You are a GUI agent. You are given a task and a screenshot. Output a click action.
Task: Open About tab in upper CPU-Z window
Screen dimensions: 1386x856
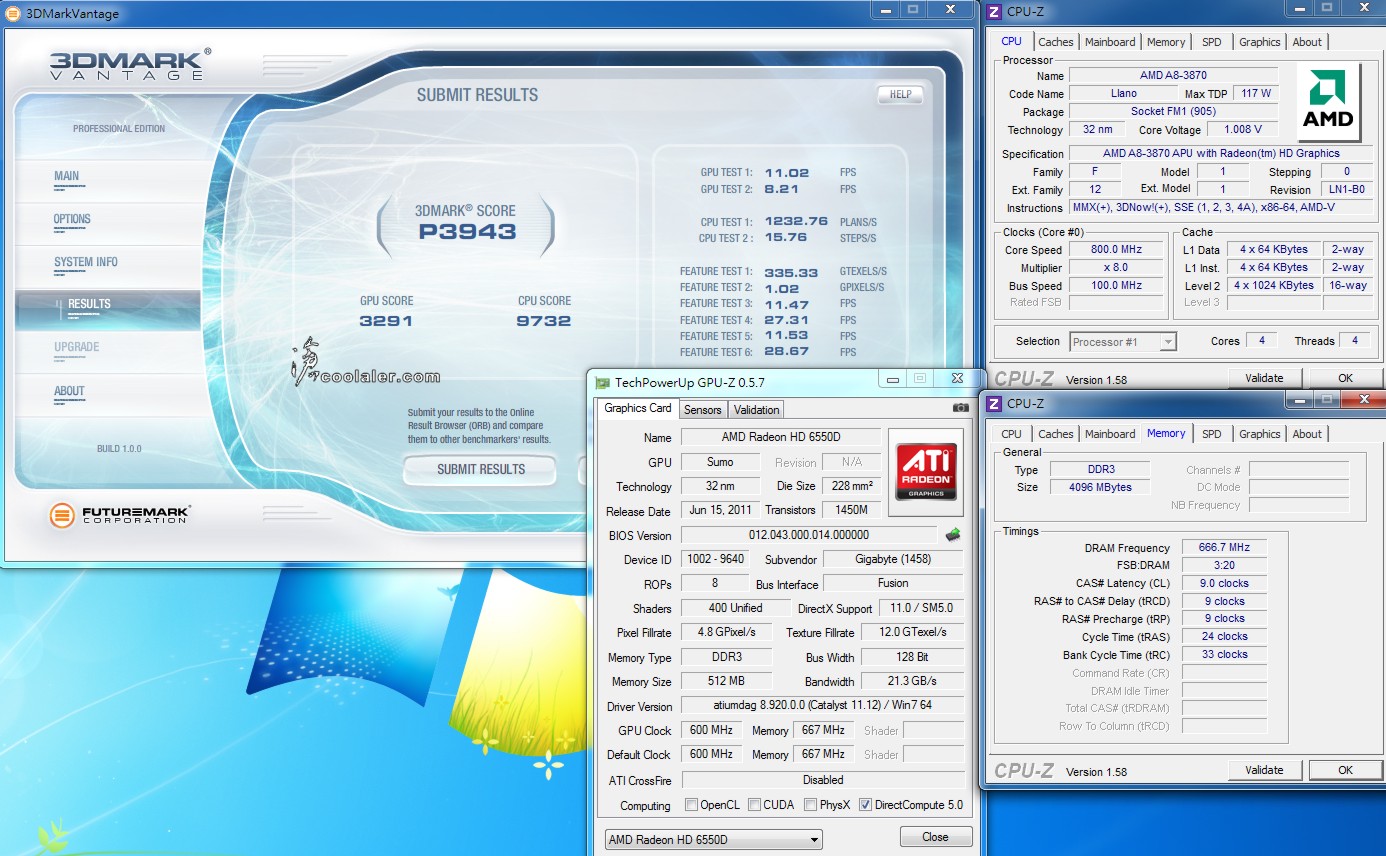1307,42
